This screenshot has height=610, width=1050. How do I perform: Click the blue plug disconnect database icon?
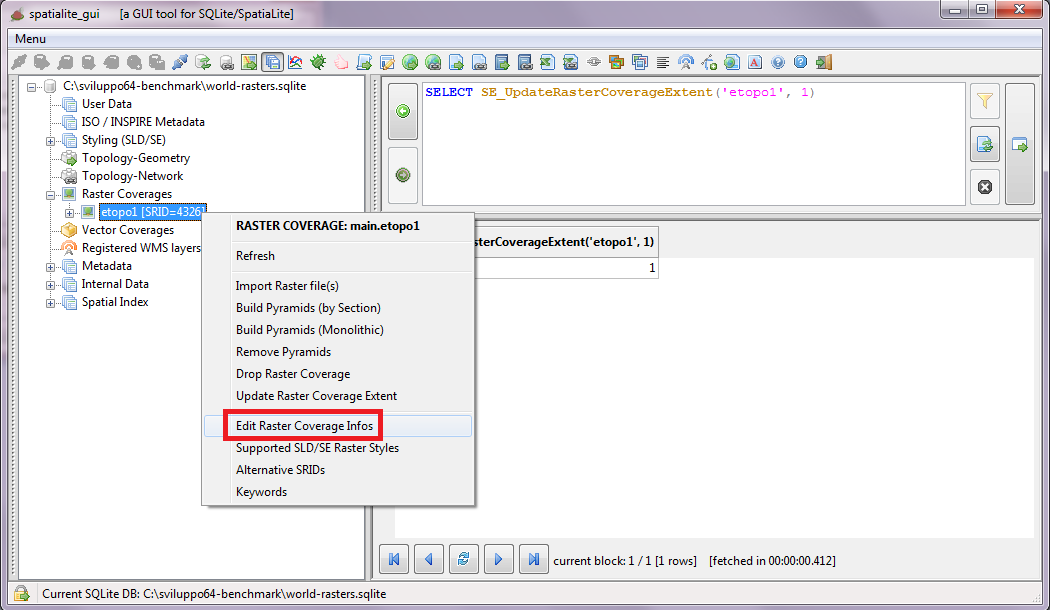180,62
